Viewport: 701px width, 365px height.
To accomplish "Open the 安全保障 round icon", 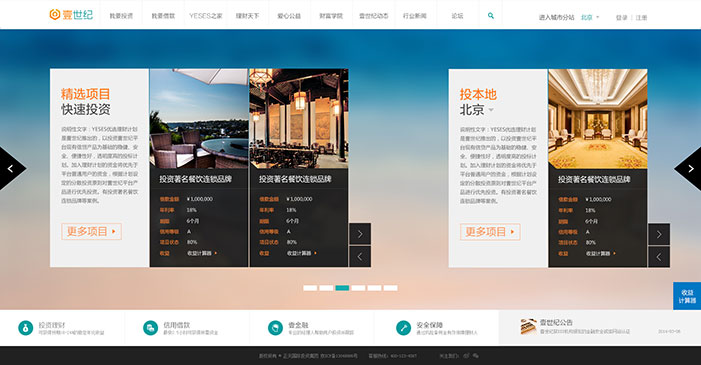I will coord(403,328).
